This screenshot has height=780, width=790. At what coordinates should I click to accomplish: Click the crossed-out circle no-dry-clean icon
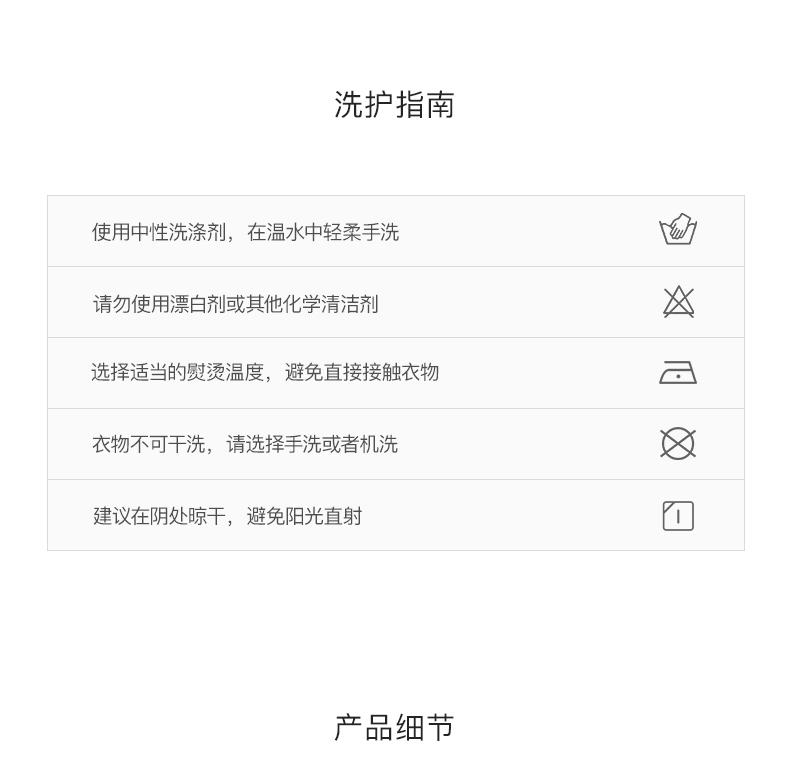coord(678,444)
